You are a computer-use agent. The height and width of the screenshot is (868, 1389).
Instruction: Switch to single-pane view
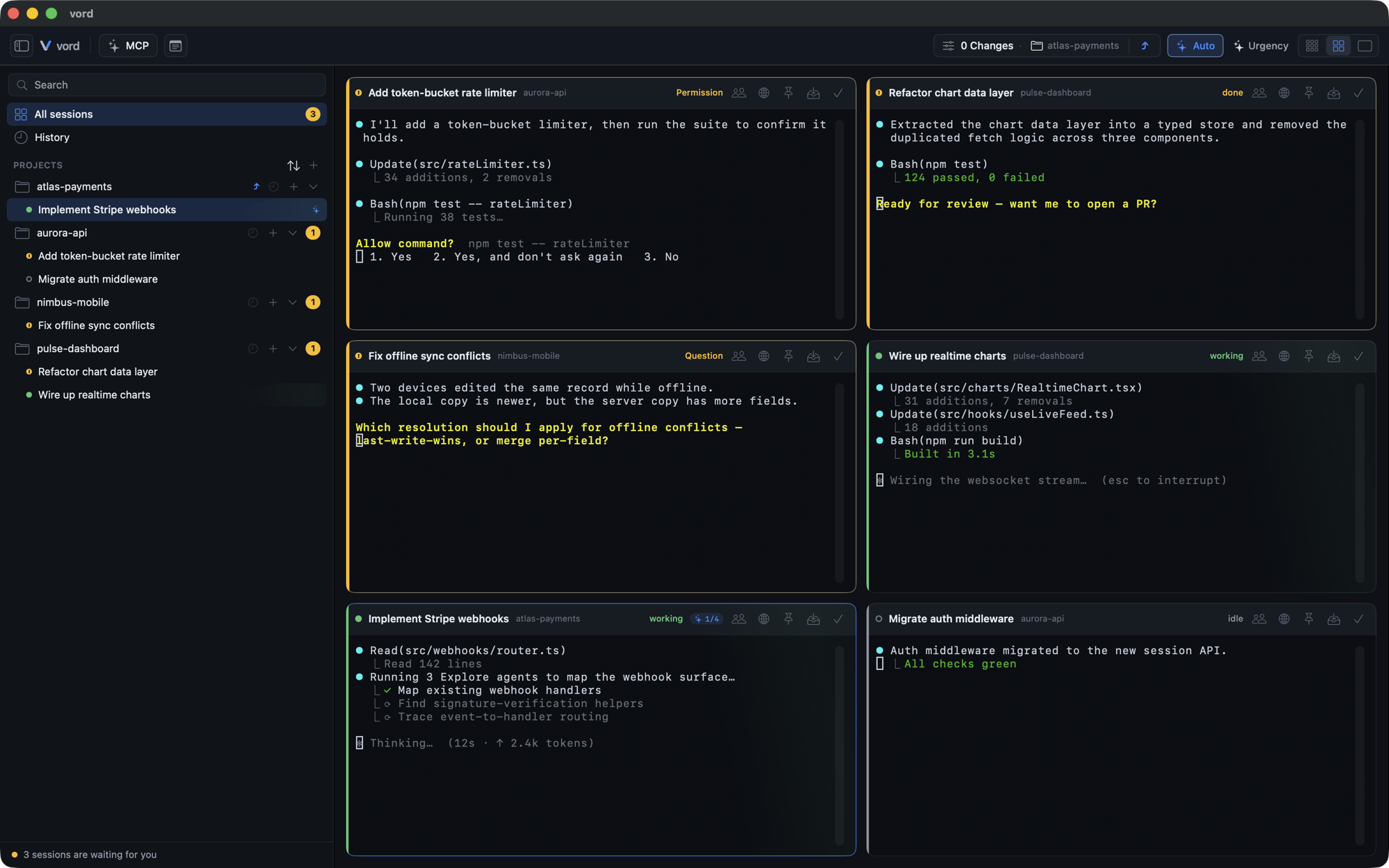tap(1365, 46)
